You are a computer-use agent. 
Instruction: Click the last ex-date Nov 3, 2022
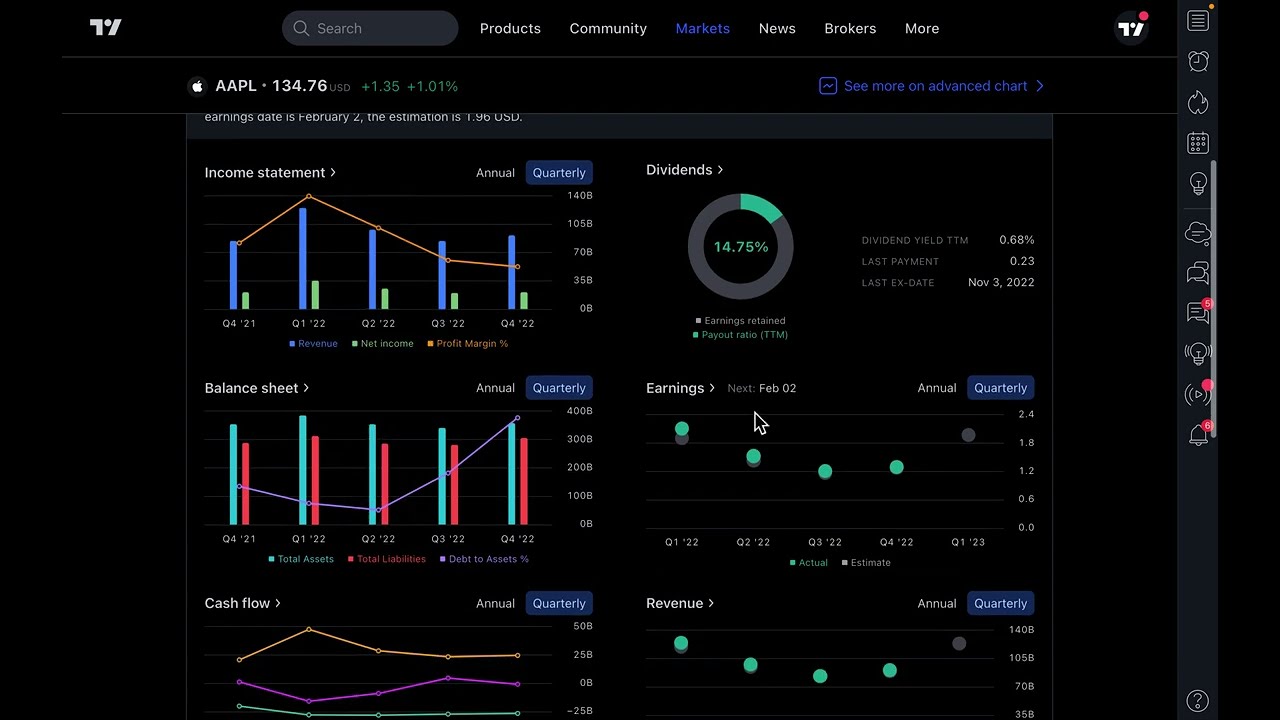(1001, 282)
